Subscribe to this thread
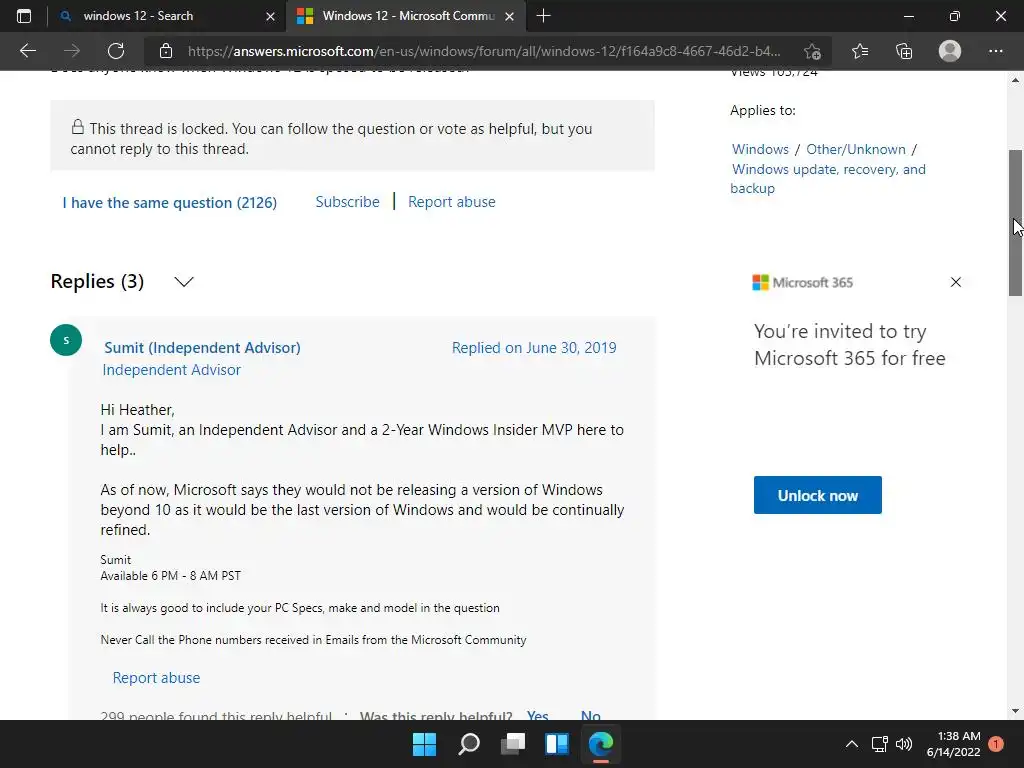Viewport: 1024px width, 768px height. 347,202
